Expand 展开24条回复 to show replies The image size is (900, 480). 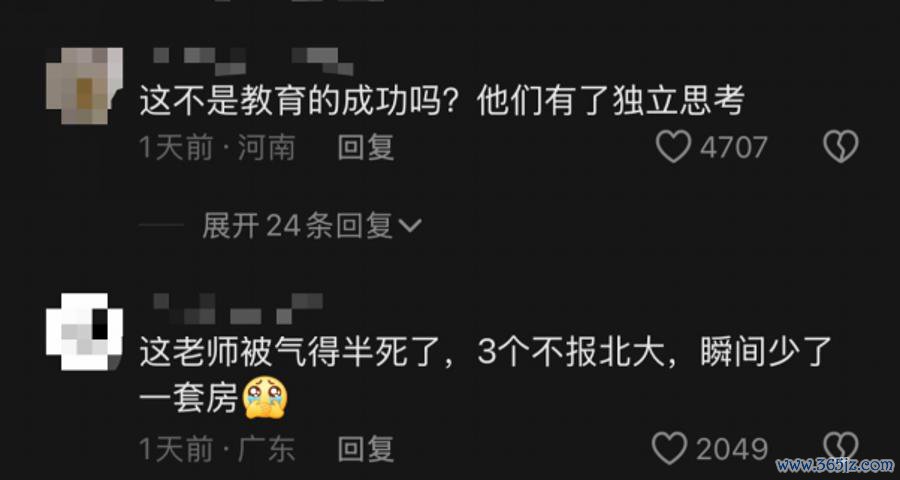tap(312, 226)
